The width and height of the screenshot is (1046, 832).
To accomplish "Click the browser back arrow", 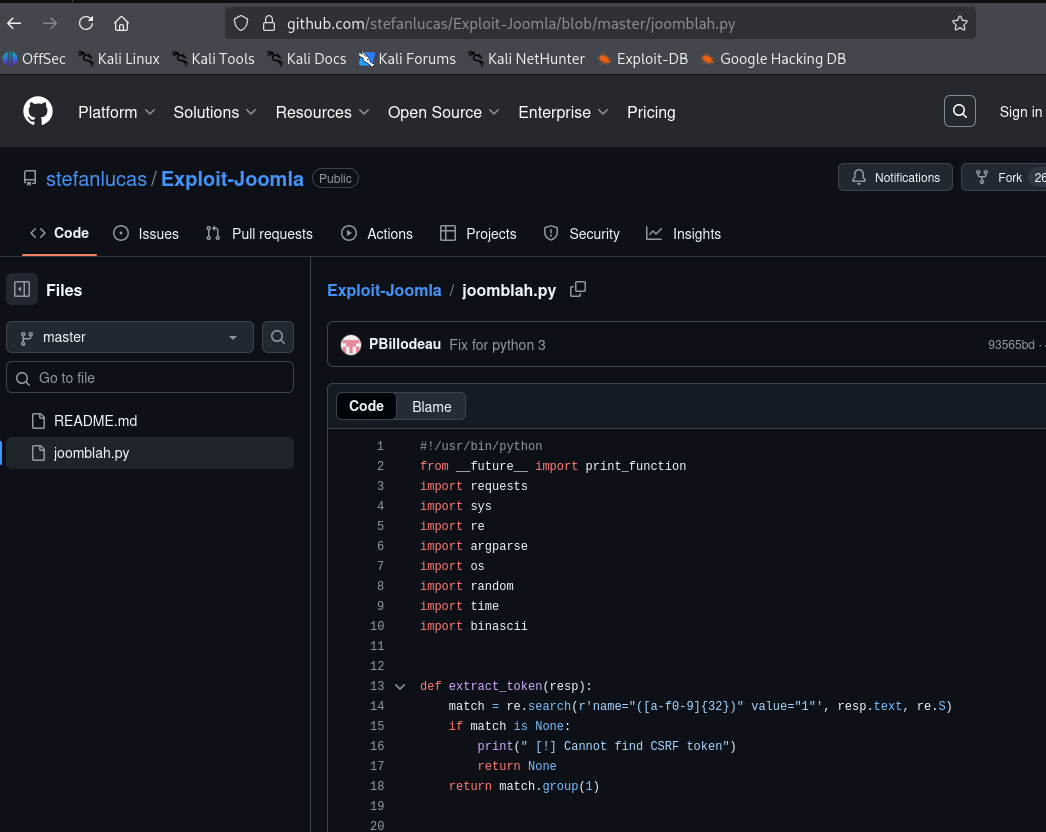I will (14, 22).
